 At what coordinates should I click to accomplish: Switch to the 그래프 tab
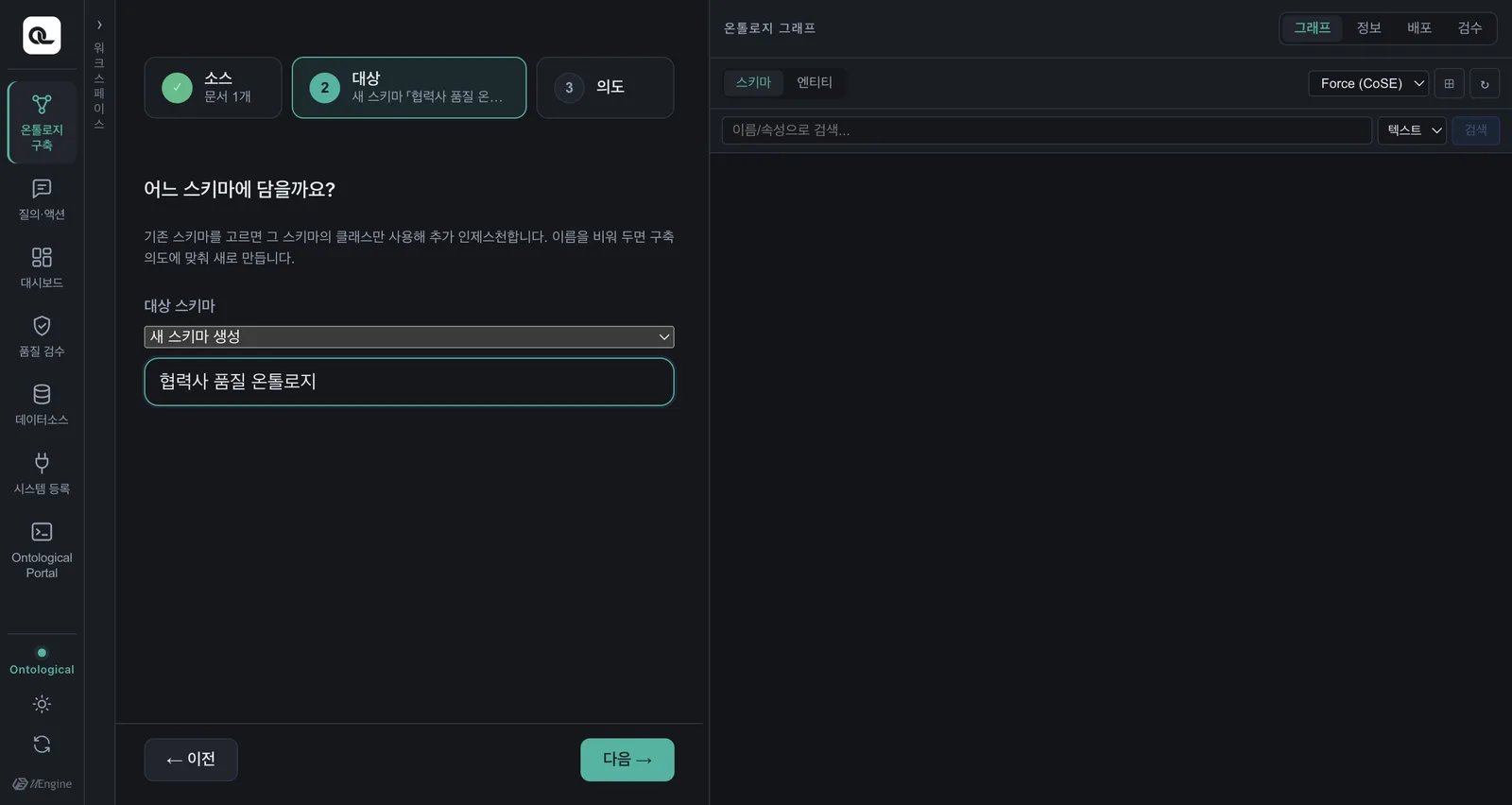[x=1312, y=28]
